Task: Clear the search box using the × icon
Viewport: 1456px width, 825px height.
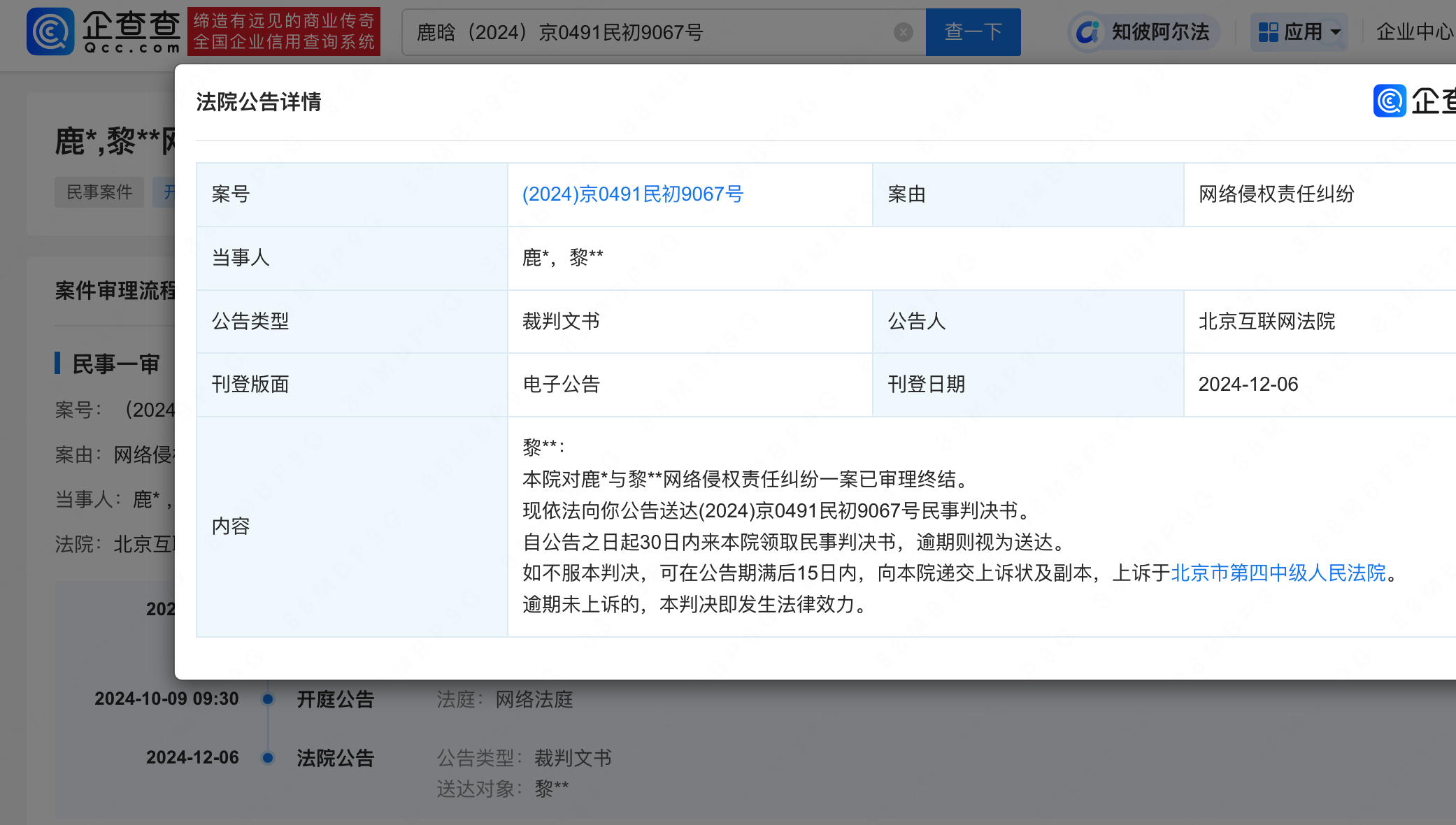Action: tap(904, 31)
